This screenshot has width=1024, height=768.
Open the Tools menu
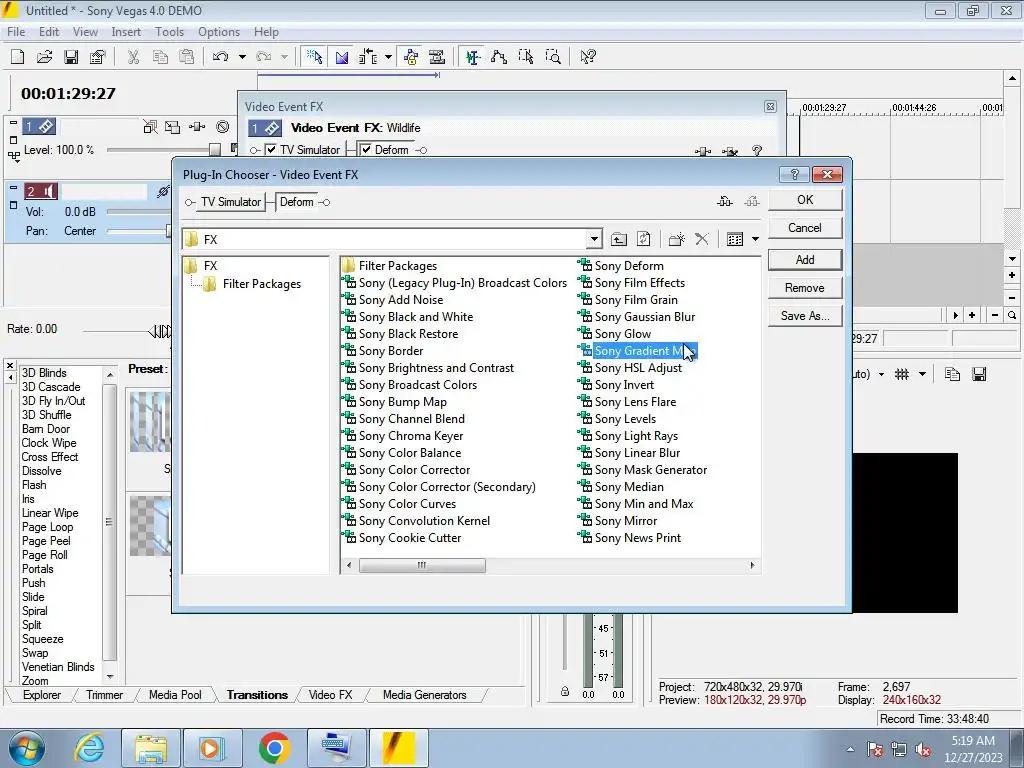169,32
